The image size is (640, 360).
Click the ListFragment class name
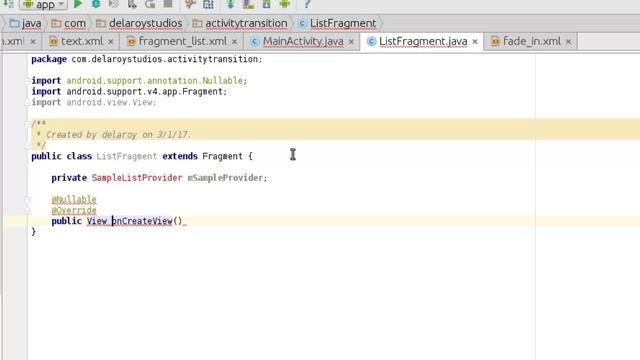click(127, 156)
